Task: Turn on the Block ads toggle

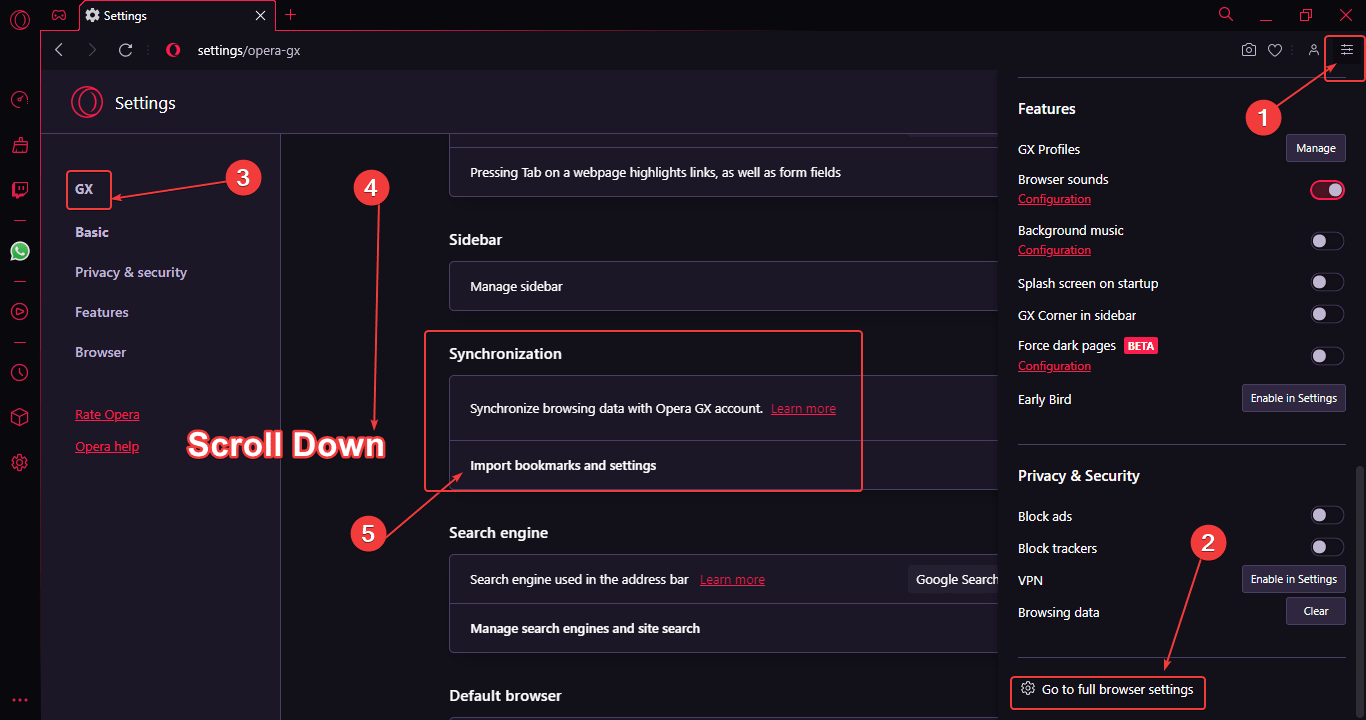Action: point(1327,515)
